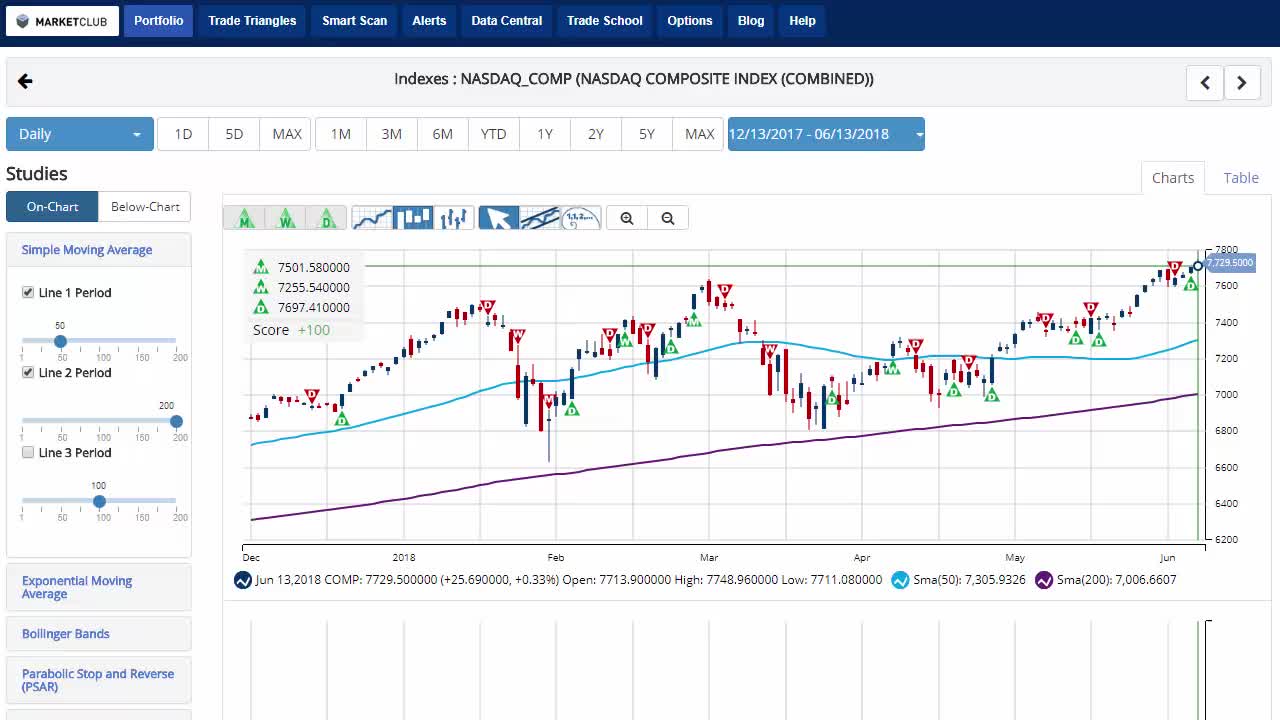Switch to OHLC bar chart style

454,218
